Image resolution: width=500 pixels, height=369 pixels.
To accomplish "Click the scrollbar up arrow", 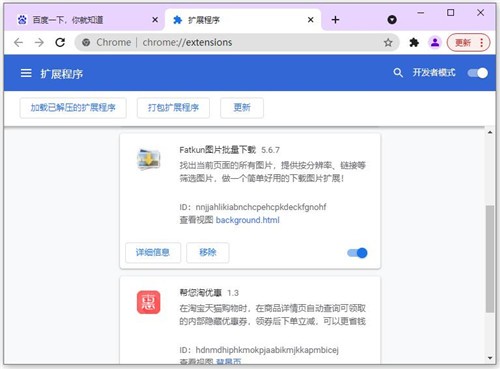I will 490,132.
